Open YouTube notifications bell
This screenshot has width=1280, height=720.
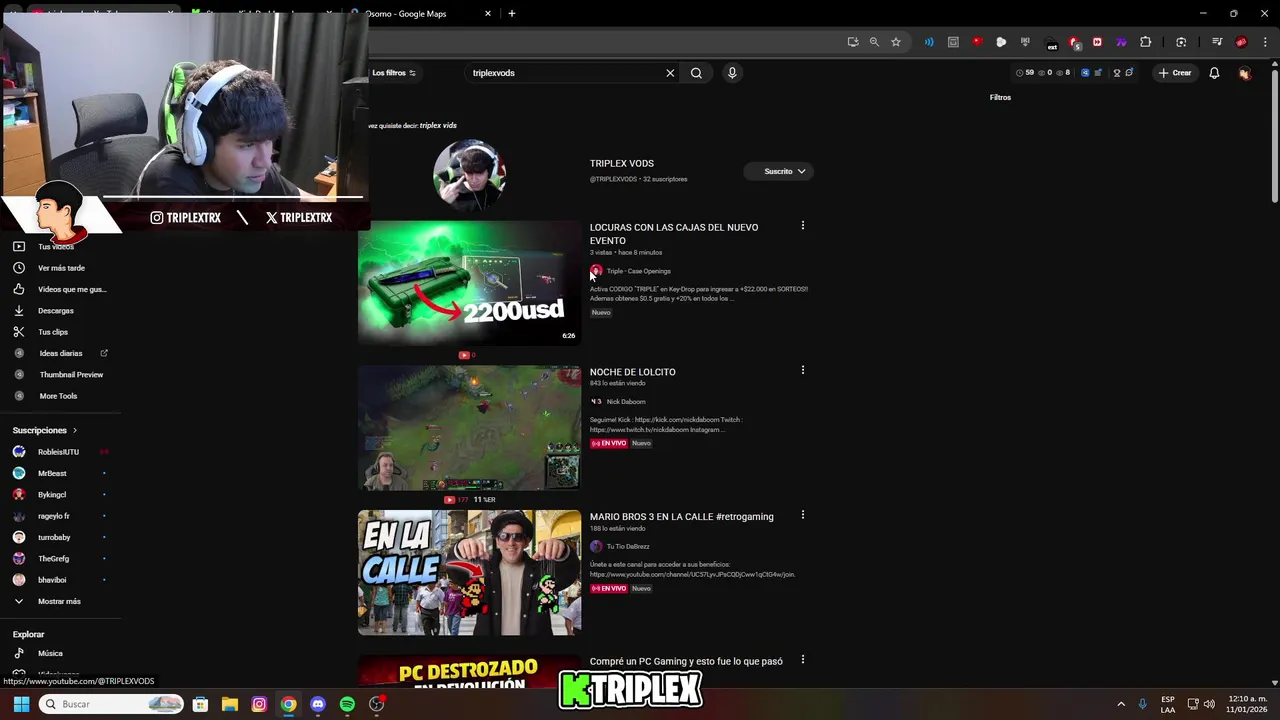(x=1214, y=73)
